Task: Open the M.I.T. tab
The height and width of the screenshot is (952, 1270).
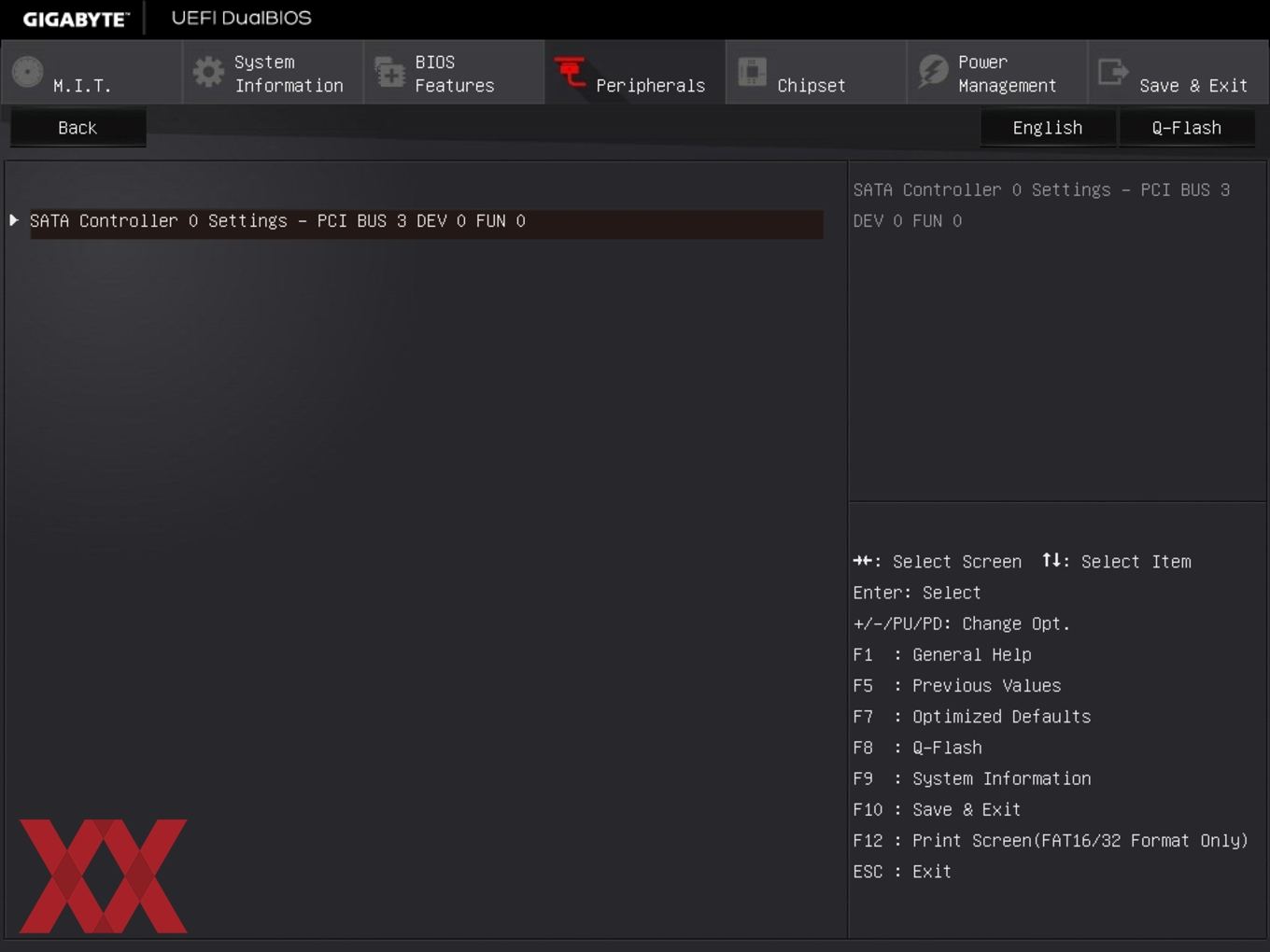Action: [x=92, y=72]
